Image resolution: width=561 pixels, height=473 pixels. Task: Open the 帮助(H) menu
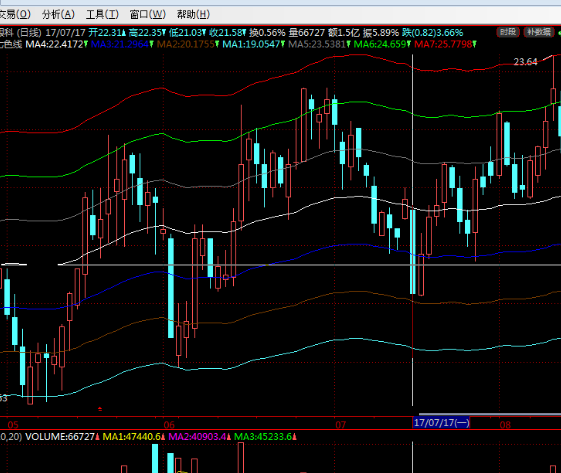(193, 15)
